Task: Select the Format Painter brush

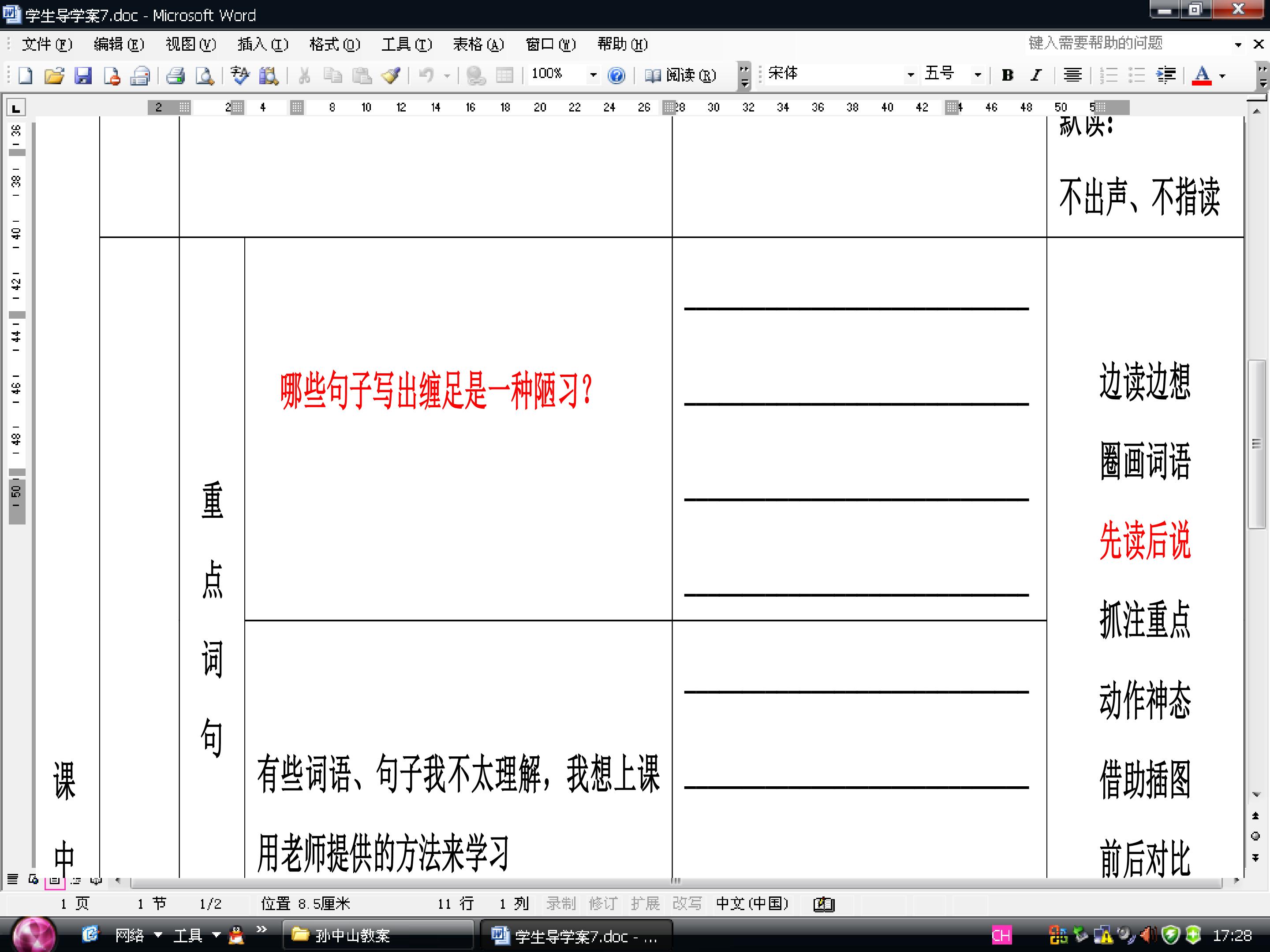Action: pyautogui.click(x=392, y=75)
